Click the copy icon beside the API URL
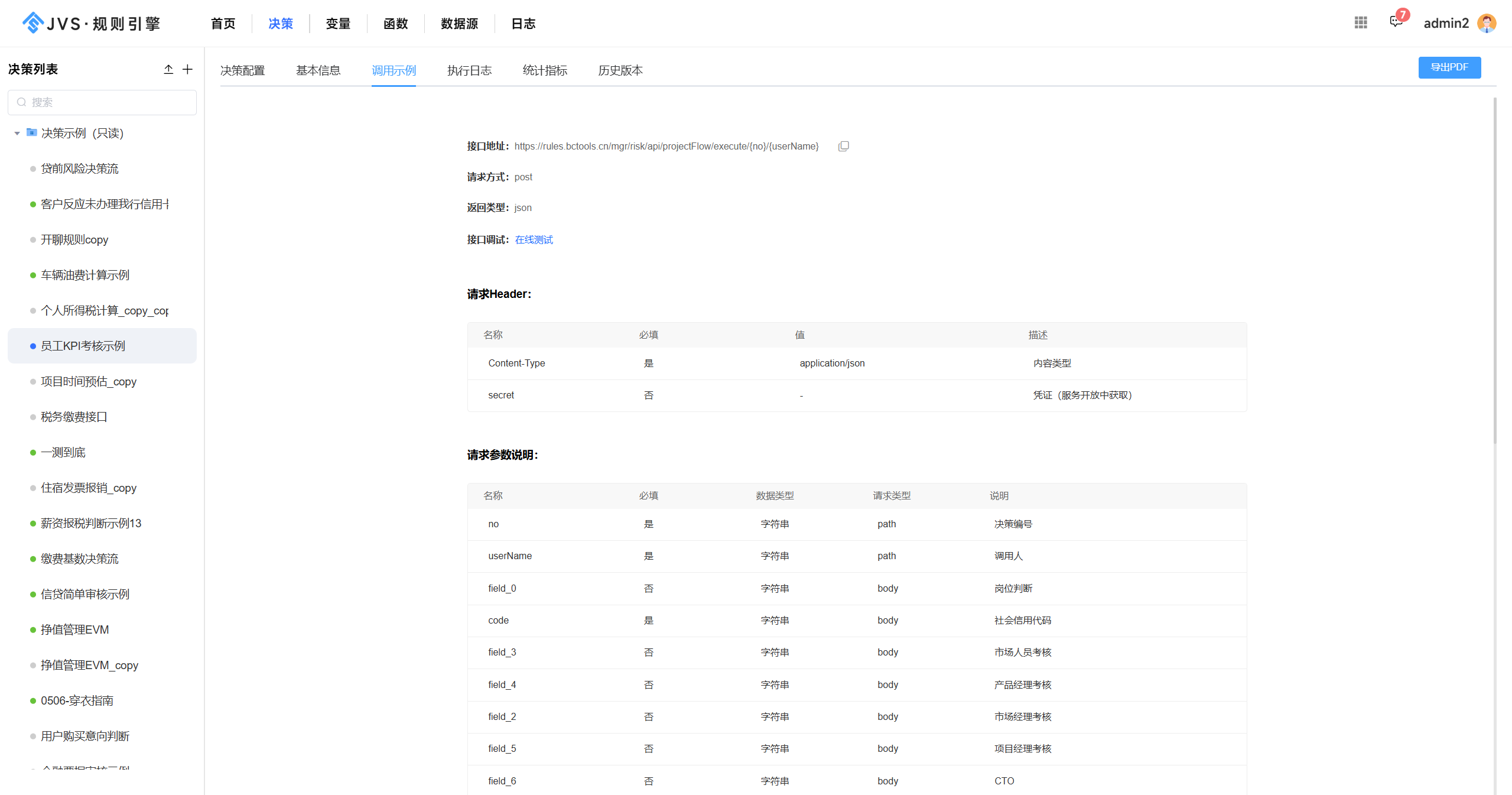The height and width of the screenshot is (795, 1512). tap(843, 146)
